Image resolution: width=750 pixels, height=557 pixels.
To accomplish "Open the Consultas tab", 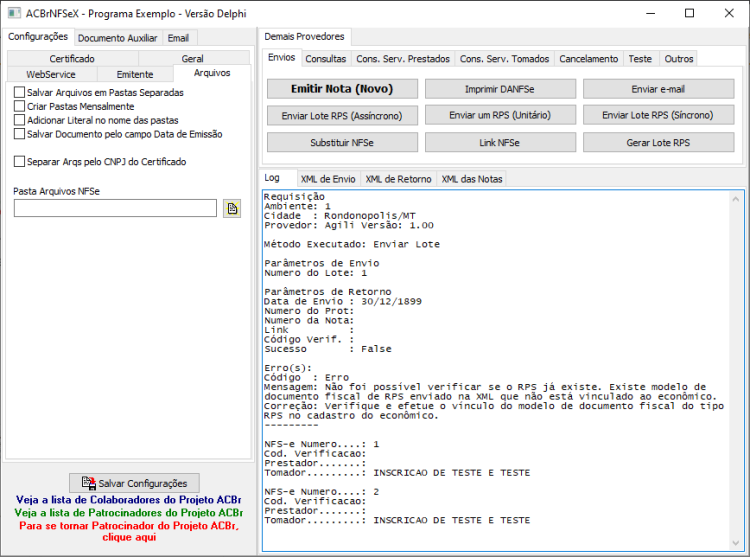I will click(326, 58).
